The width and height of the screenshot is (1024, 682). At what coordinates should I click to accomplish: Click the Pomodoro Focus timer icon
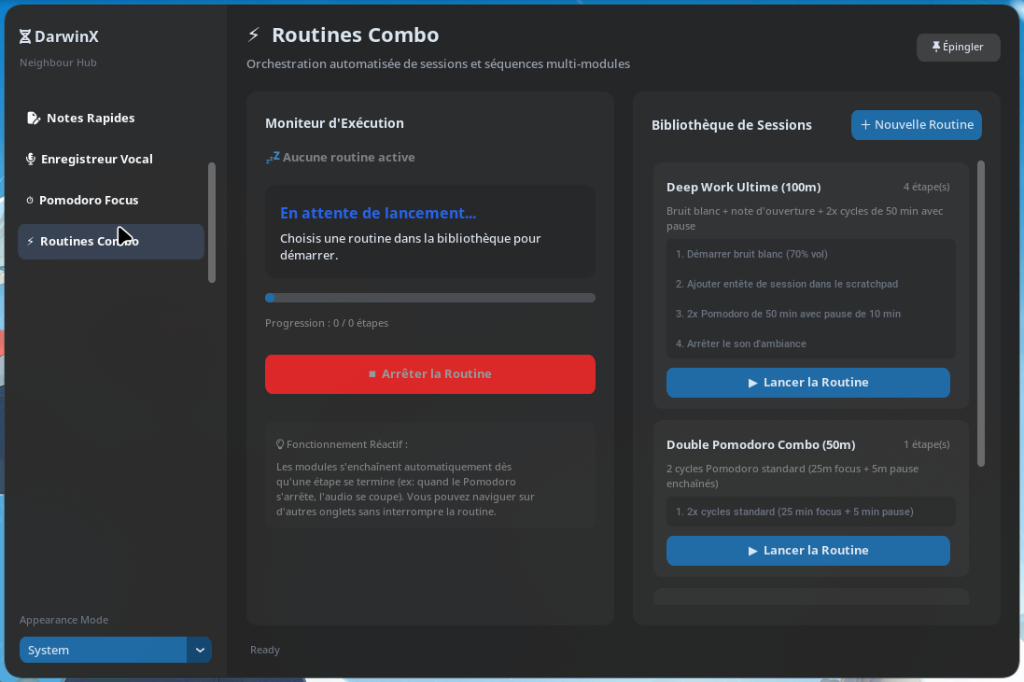[29, 201]
